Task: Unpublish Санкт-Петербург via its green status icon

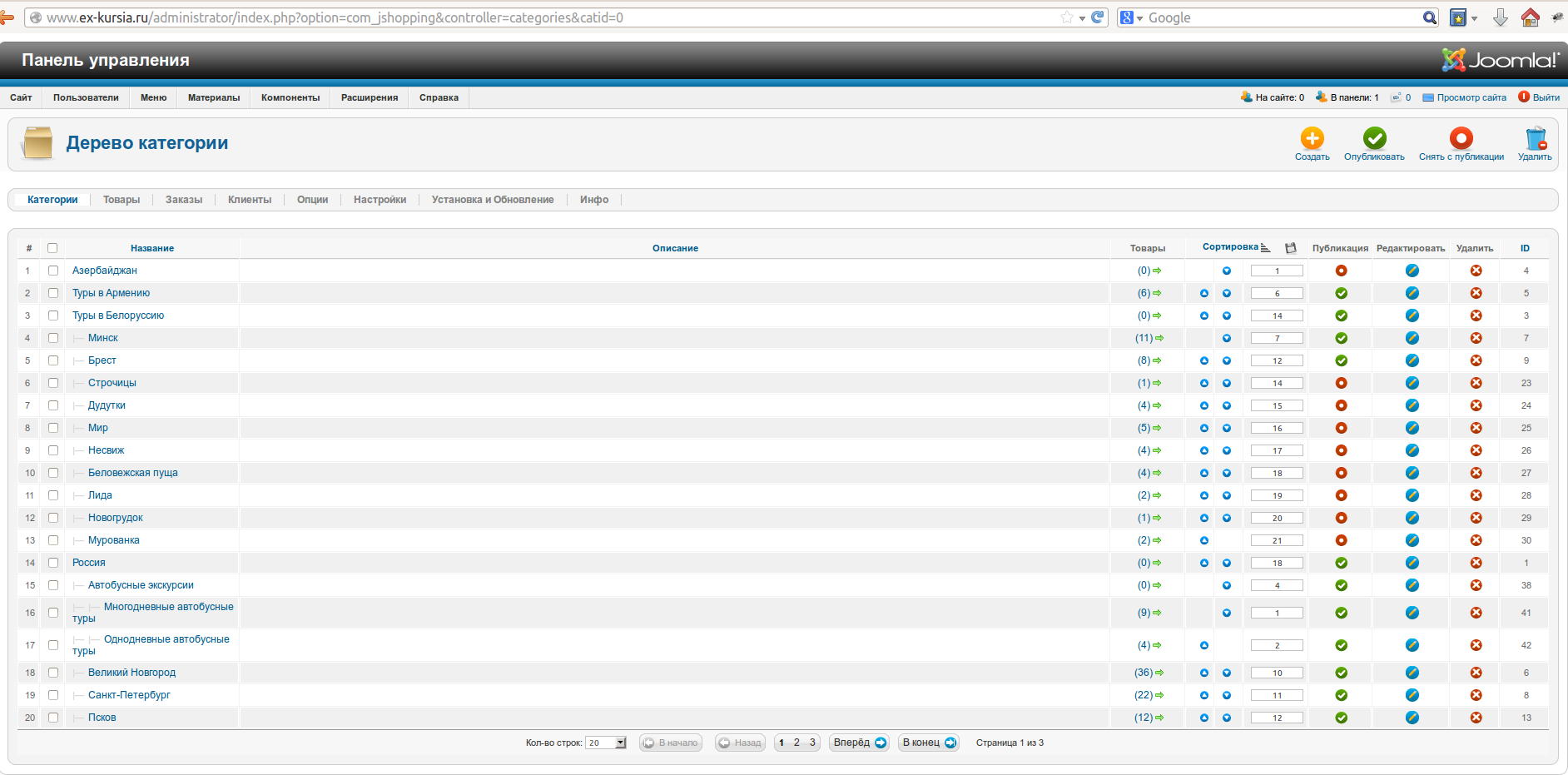Action: 1341,695
